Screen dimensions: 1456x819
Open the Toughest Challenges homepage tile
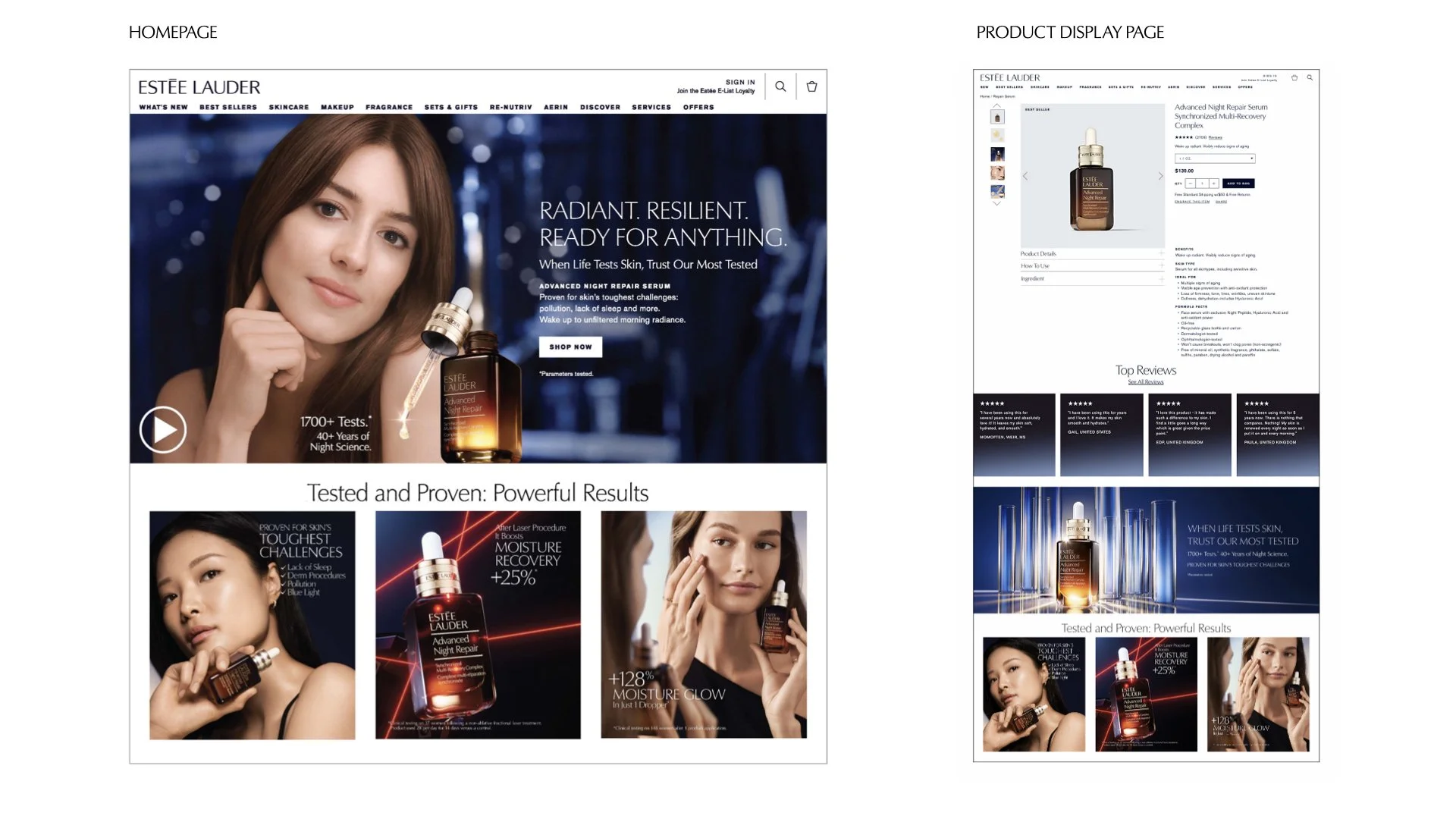(252, 625)
